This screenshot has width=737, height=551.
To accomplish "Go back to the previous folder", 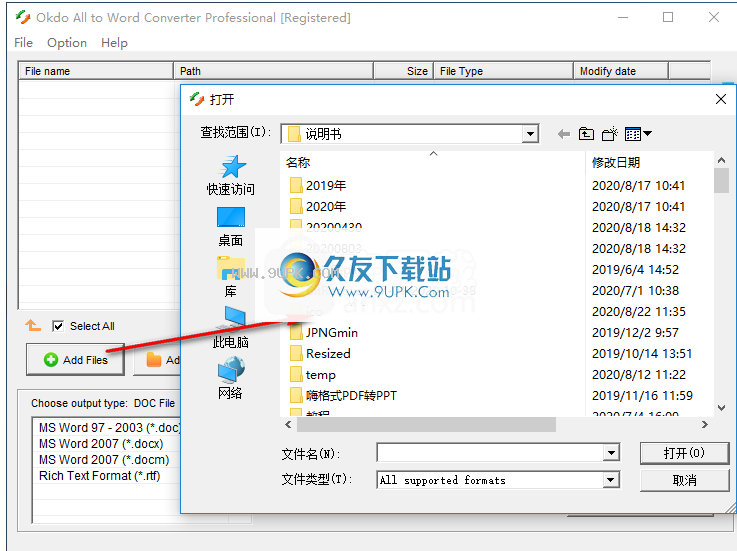I will click(564, 134).
